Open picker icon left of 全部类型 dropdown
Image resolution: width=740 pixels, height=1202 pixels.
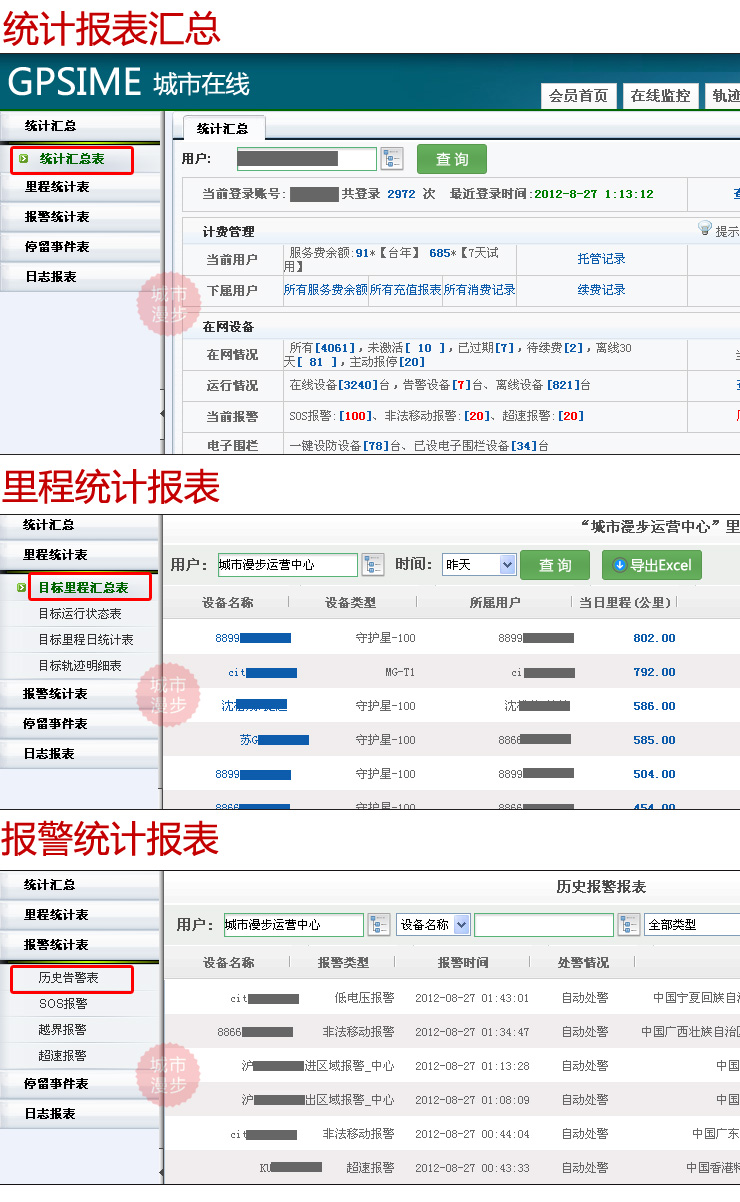click(629, 925)
